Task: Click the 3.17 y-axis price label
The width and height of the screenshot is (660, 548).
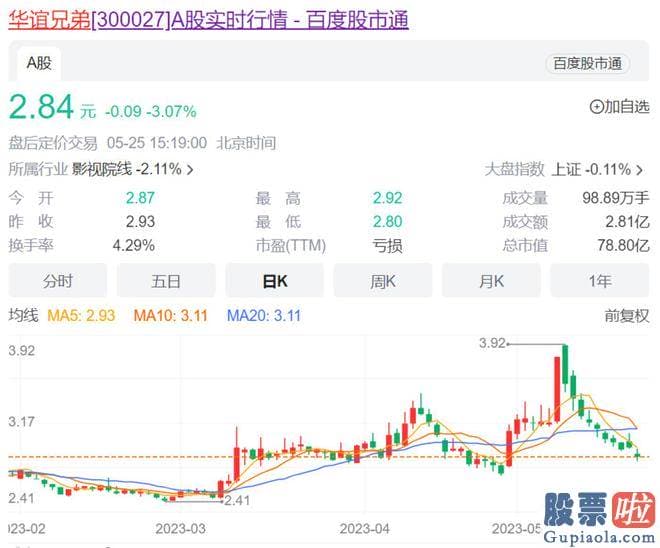Action: (21, 422)
